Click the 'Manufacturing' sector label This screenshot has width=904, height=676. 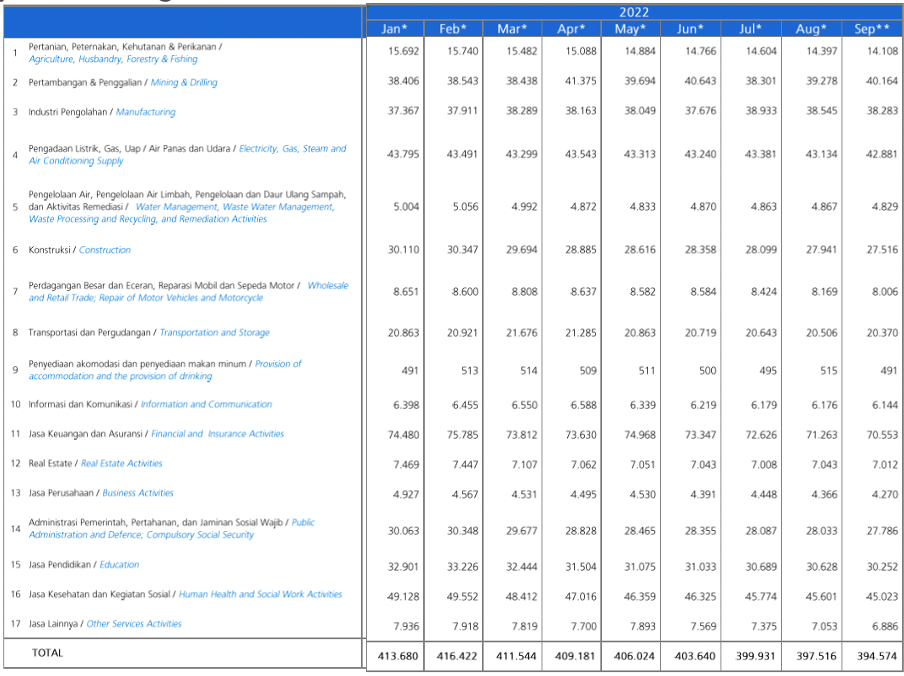pos(146,112)
